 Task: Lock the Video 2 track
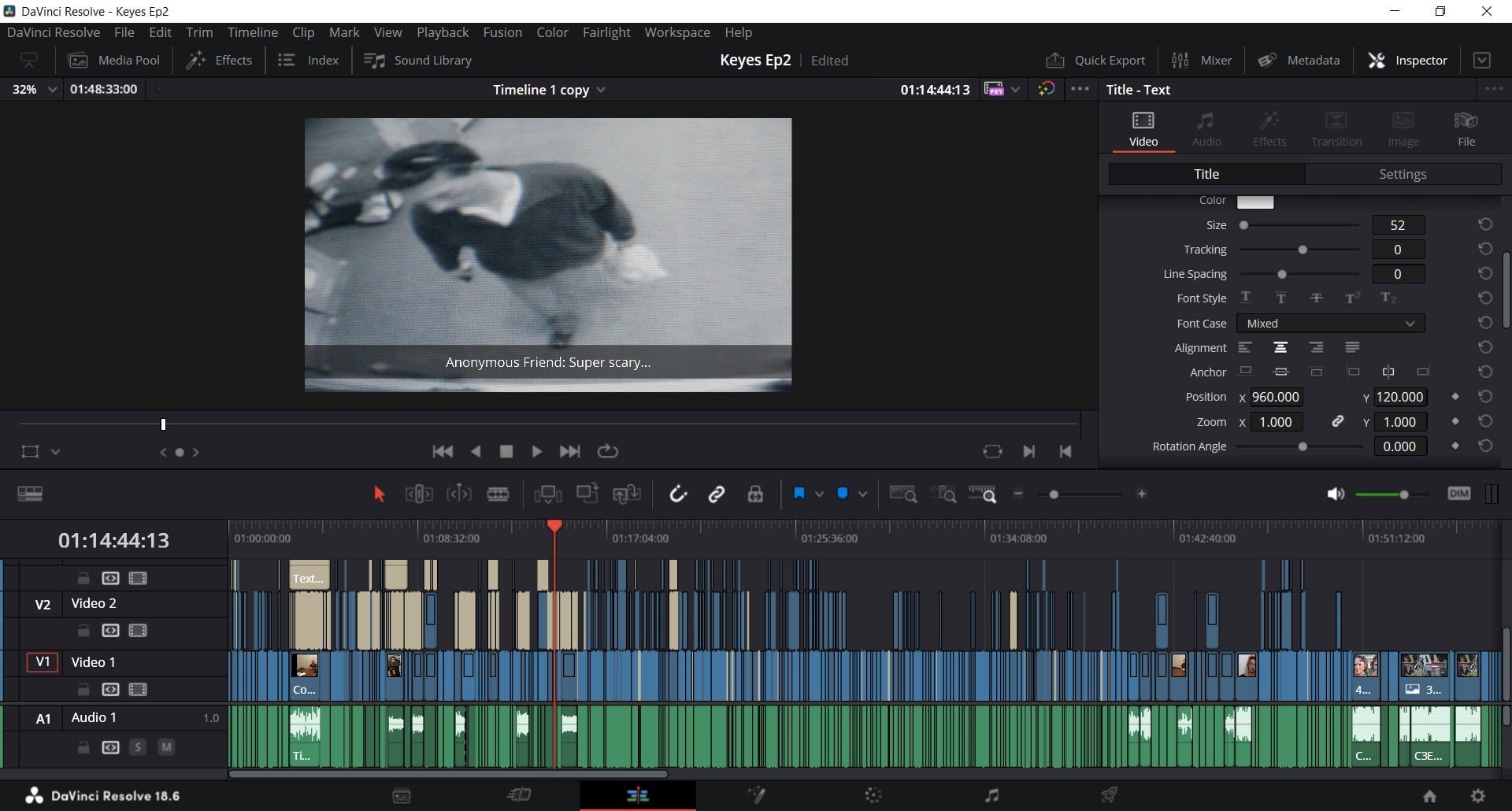coord(83,631)
